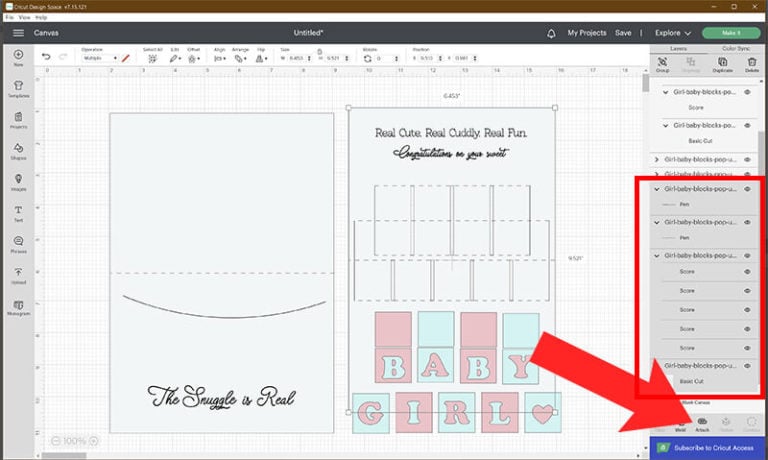This screenshot has width=768, height=460.
Task: Open the Offset dropdown
Action: click(x=193, y=58)
